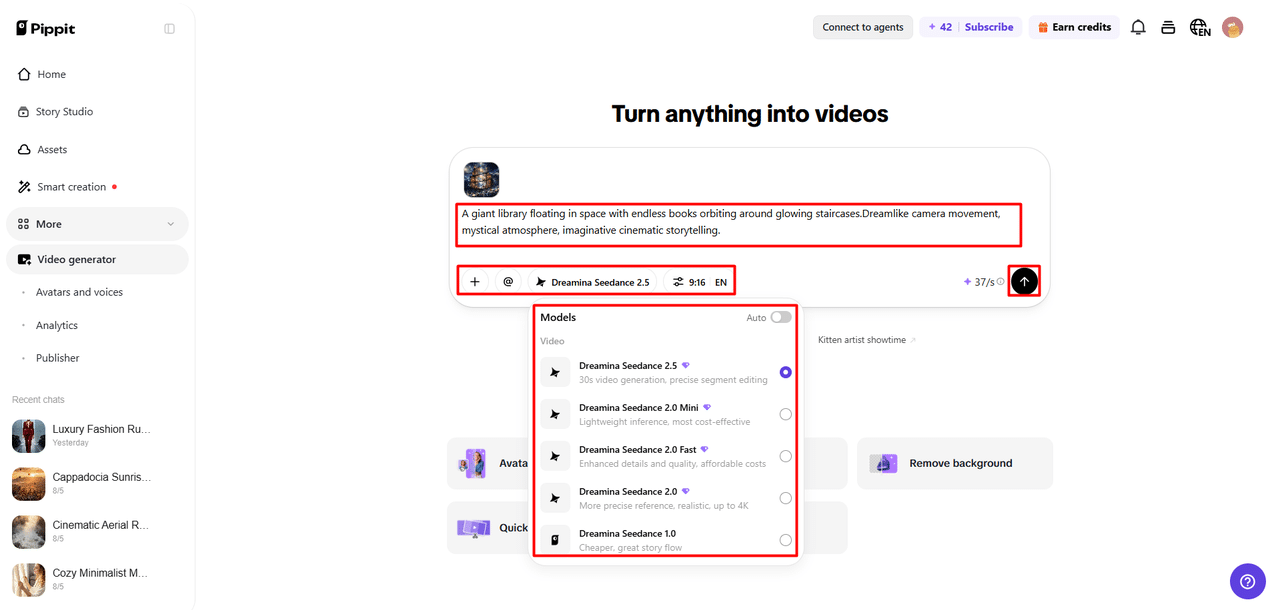This screenshot has height=610, width=1280.
Task: Click the Avatar card icon
Action: pos(472,463)
